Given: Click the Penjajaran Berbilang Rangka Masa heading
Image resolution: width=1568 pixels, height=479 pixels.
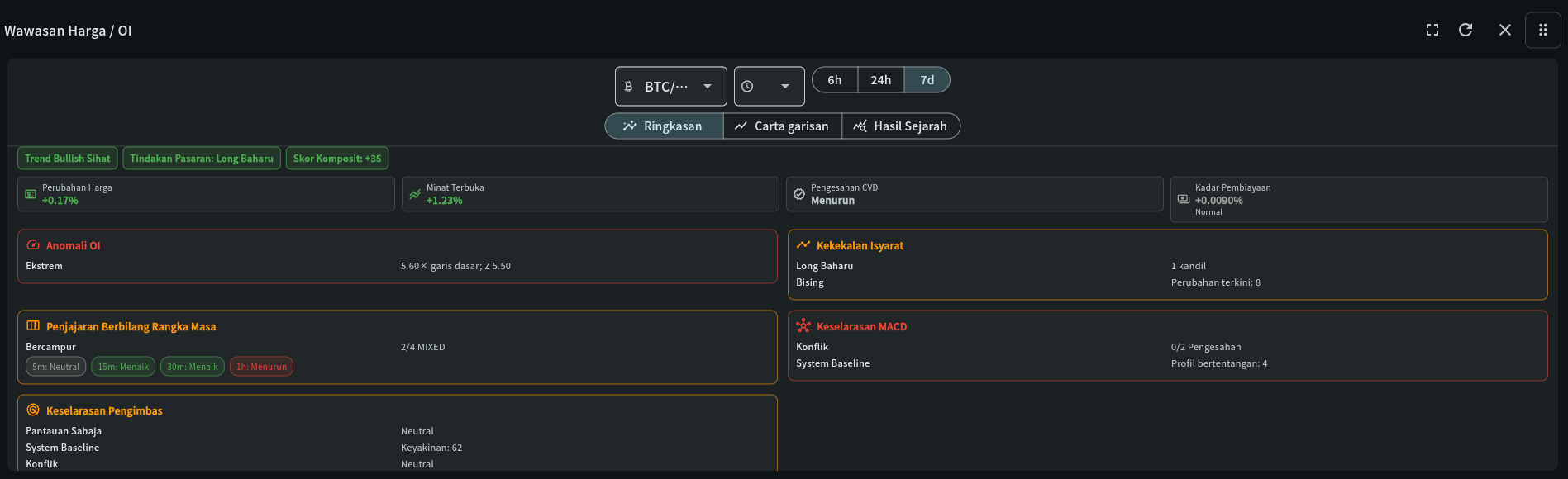Looking at the screenshot, I should coord(131,327).
